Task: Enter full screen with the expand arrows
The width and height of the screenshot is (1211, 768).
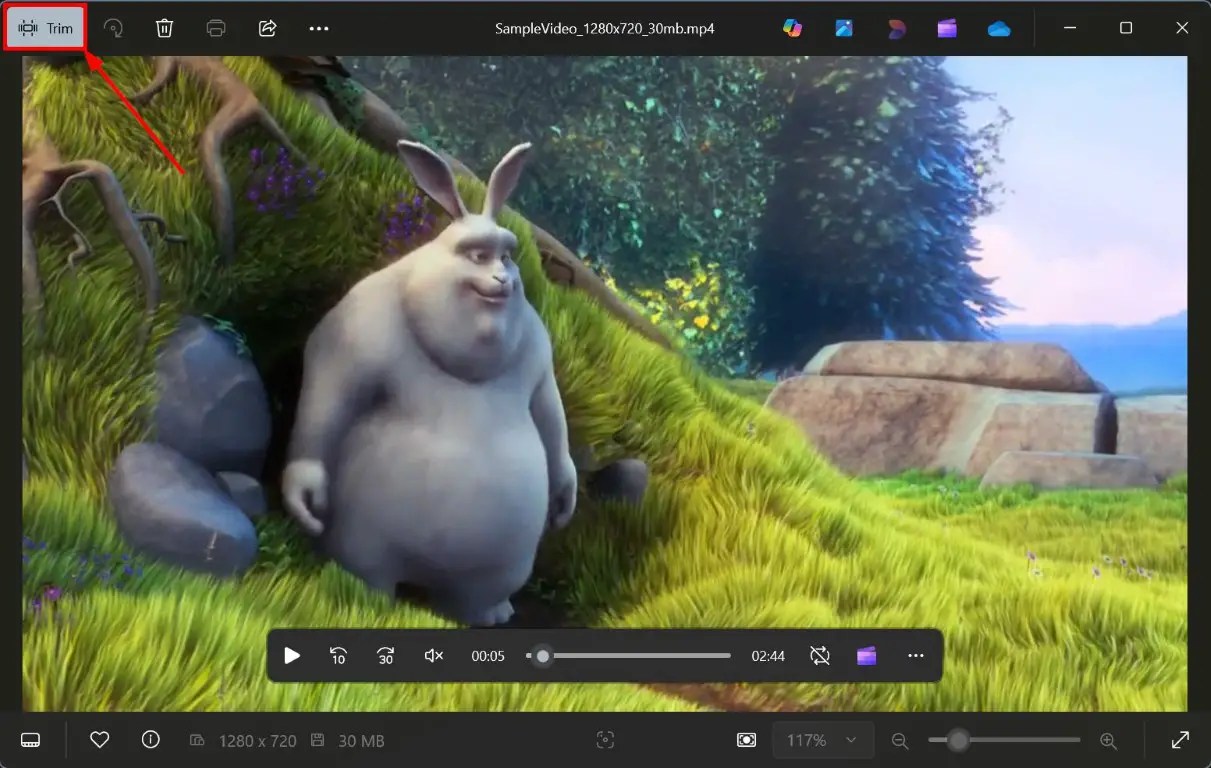Action: (1180, 740)
